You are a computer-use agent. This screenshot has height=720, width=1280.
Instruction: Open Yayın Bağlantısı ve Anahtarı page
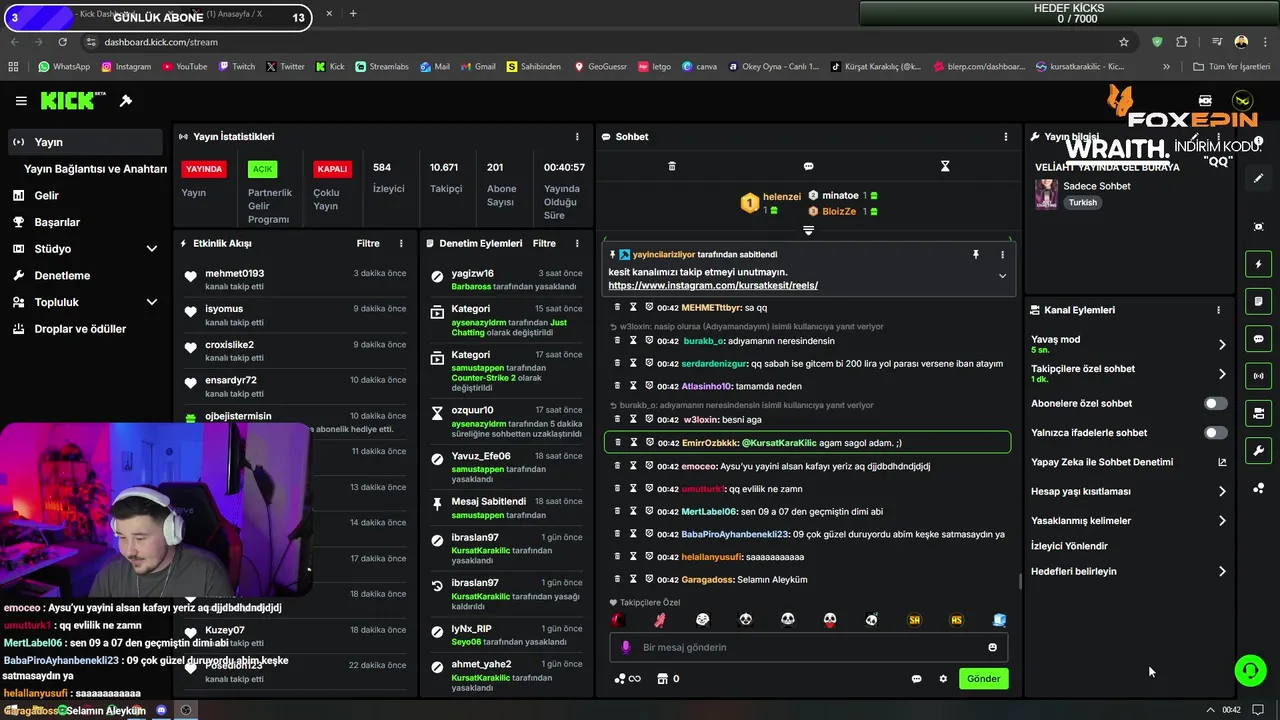tap(95, 169)
